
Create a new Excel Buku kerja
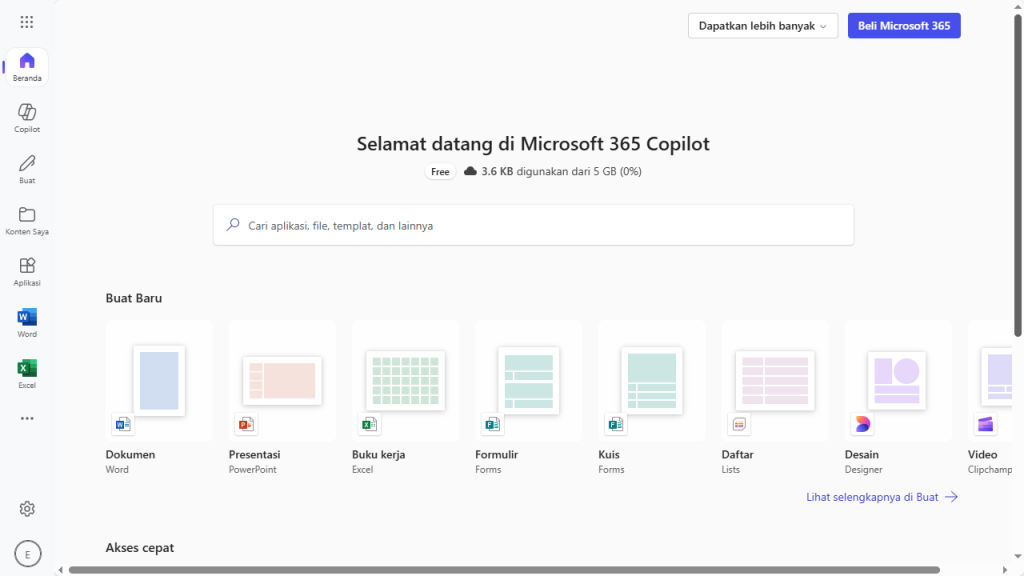point(405,381)
